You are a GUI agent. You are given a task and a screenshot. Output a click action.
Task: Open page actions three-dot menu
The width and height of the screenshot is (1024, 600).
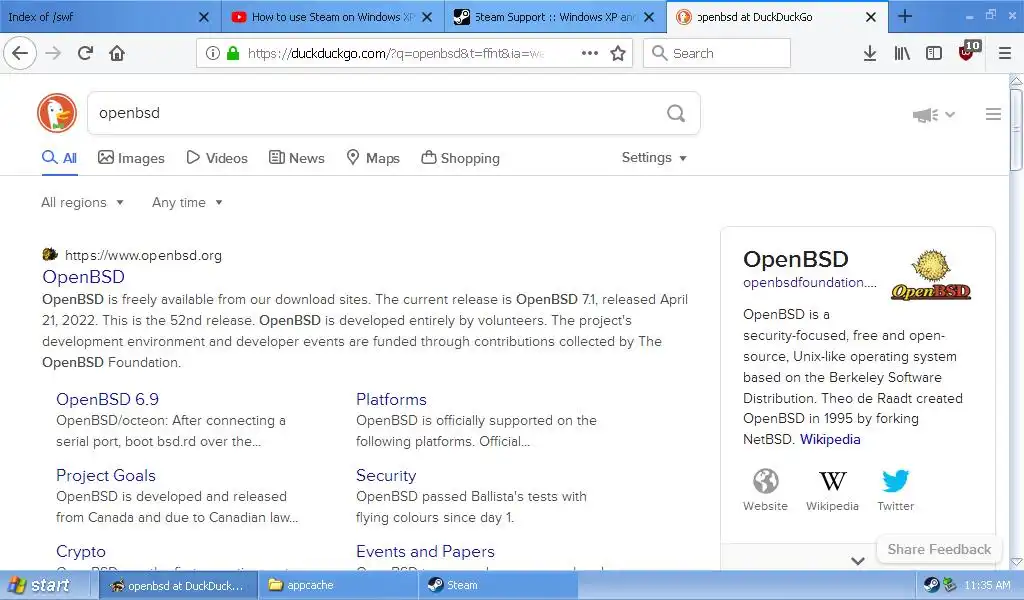coord(590,53)
